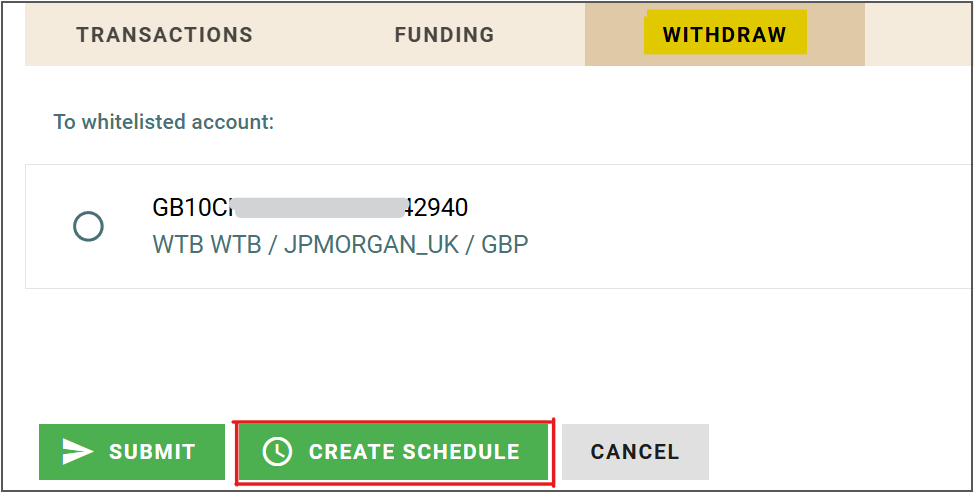The image size is (974, 492).
Task: Click the Create Schedule button text
Action: pyautogui.click(x=414, y=452)
